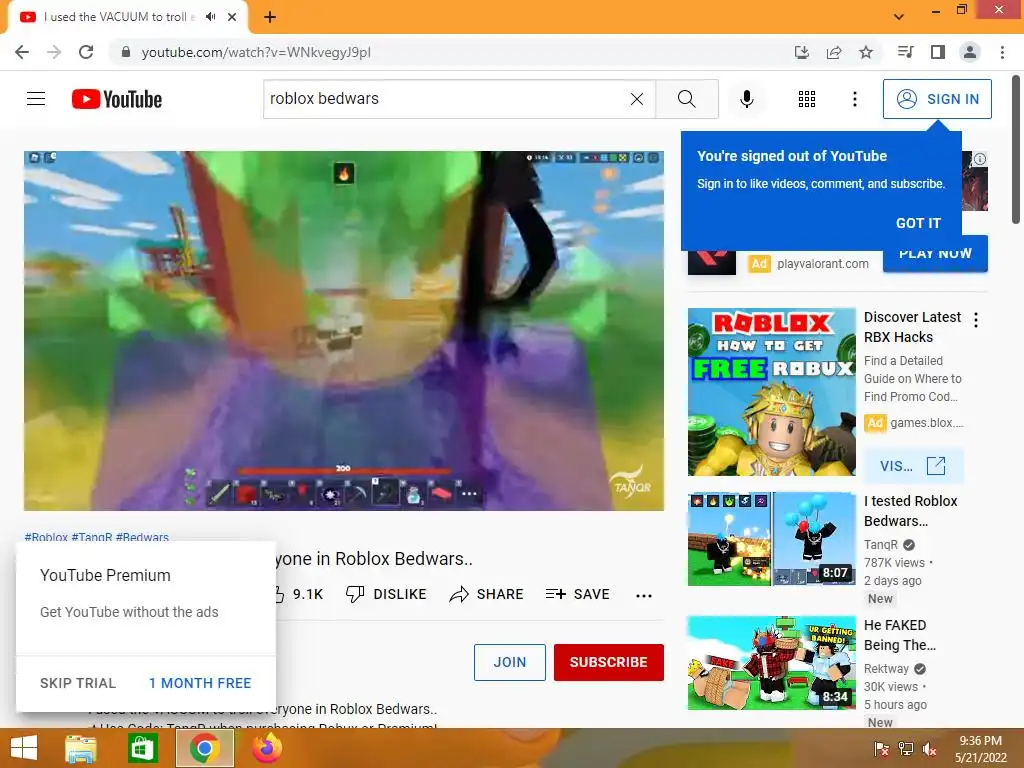Image resolution: width=1024 pixels, height=768 pixels.
Task: Open the YouTube hamburger guide menu
Action: click(36, 99)
